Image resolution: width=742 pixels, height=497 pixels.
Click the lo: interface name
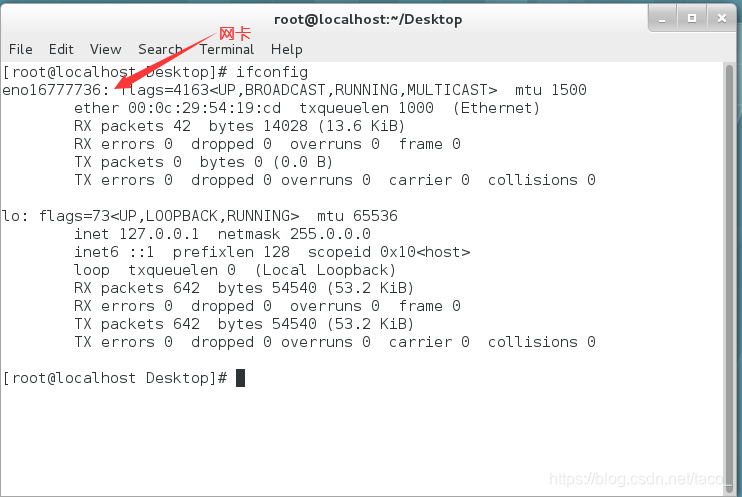(x=15, y=216)
